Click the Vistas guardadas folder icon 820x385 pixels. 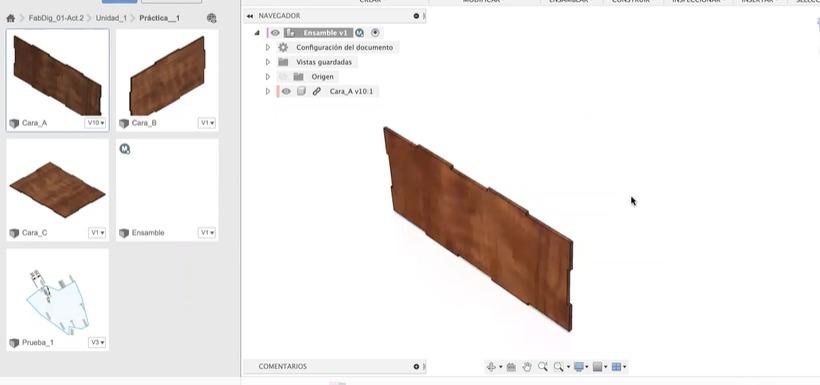[x=283, y=62]
